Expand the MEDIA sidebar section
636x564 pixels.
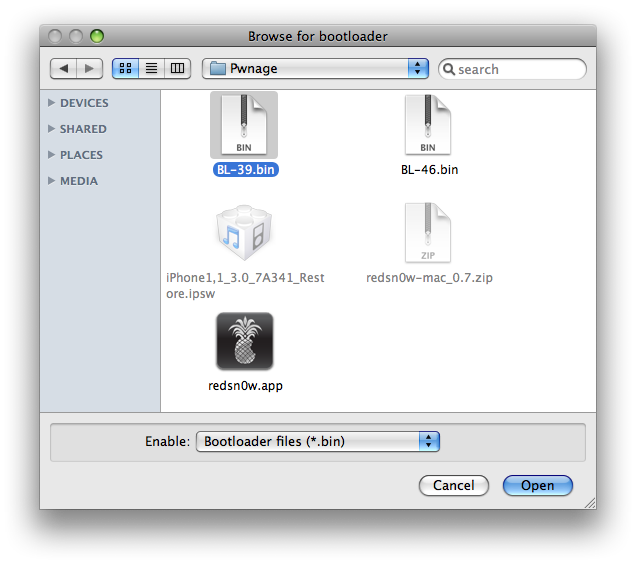pos(52,181)
